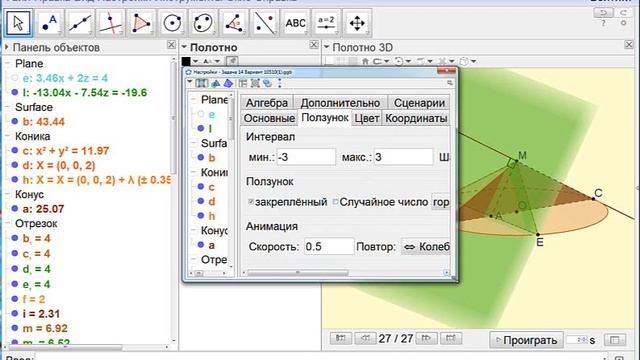Click the Проиграть play button
The height and width of the screenshot is (360, 640).
tap(526, 340)
